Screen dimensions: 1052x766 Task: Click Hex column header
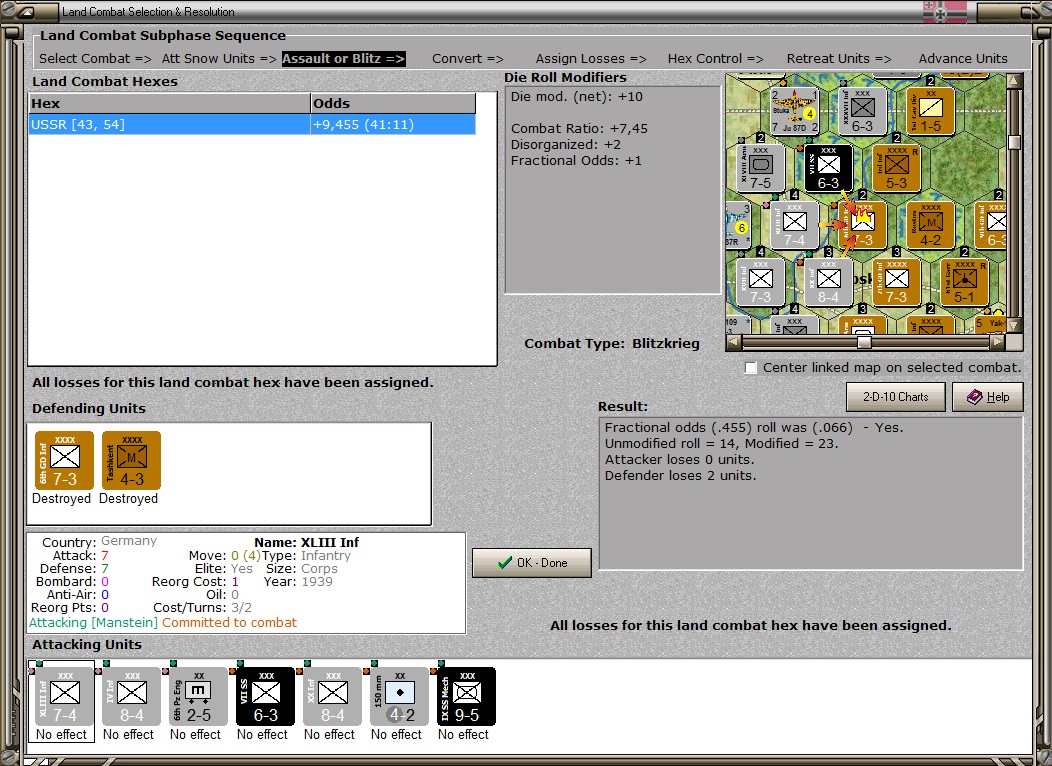[x=169, y=103]
